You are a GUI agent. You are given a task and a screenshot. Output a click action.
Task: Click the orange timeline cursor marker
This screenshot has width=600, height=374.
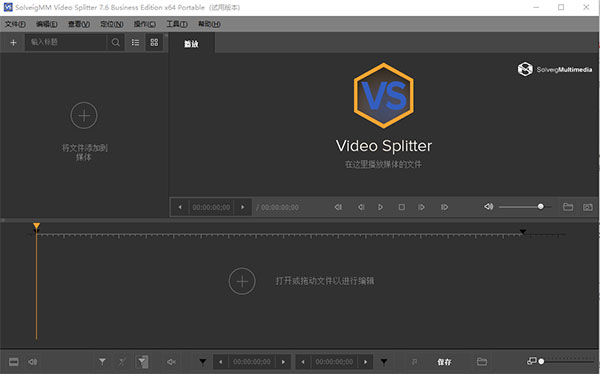pyautogui.click(x=36, y=226)
